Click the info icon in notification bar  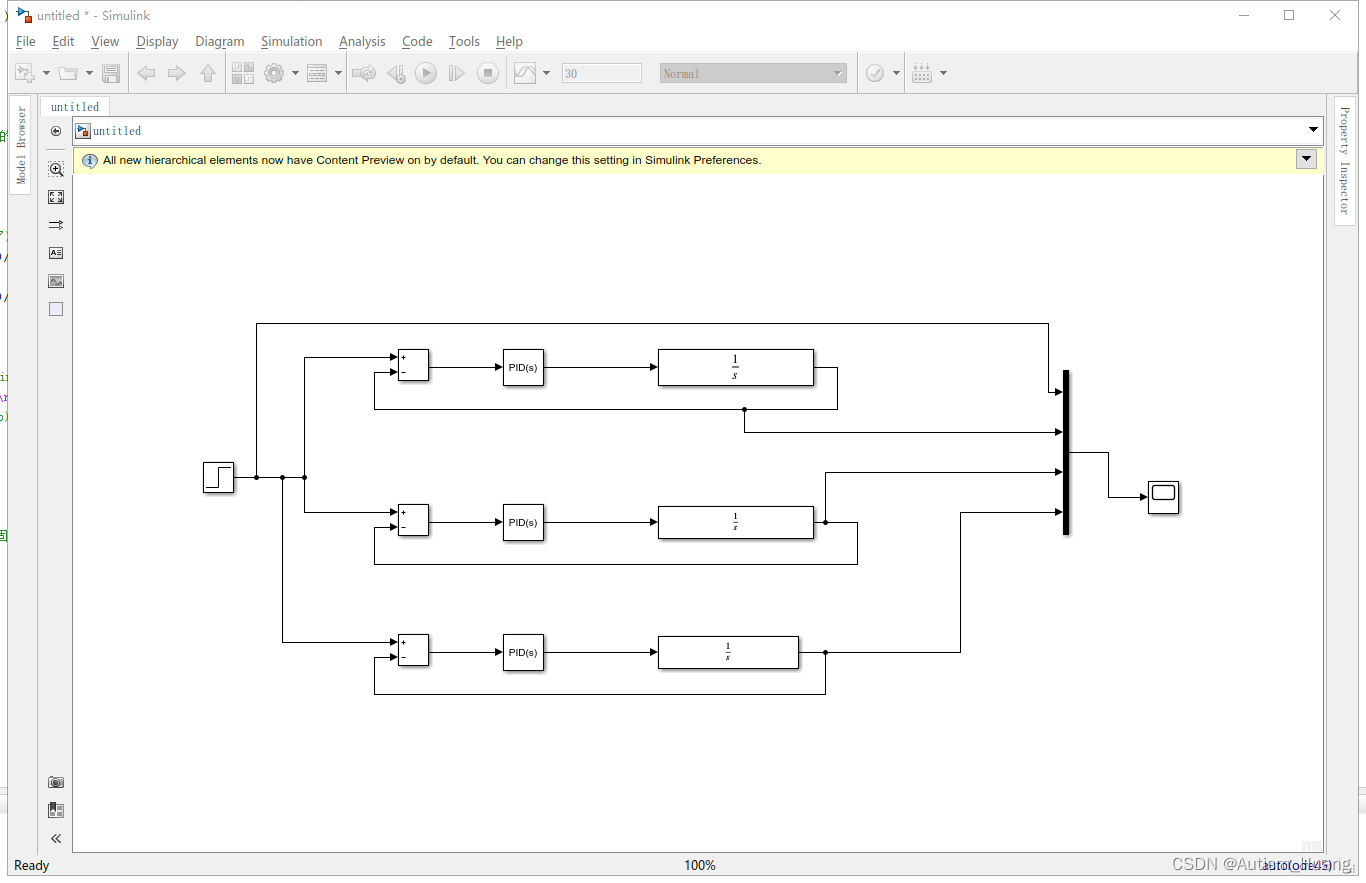(x=89, y=160)
